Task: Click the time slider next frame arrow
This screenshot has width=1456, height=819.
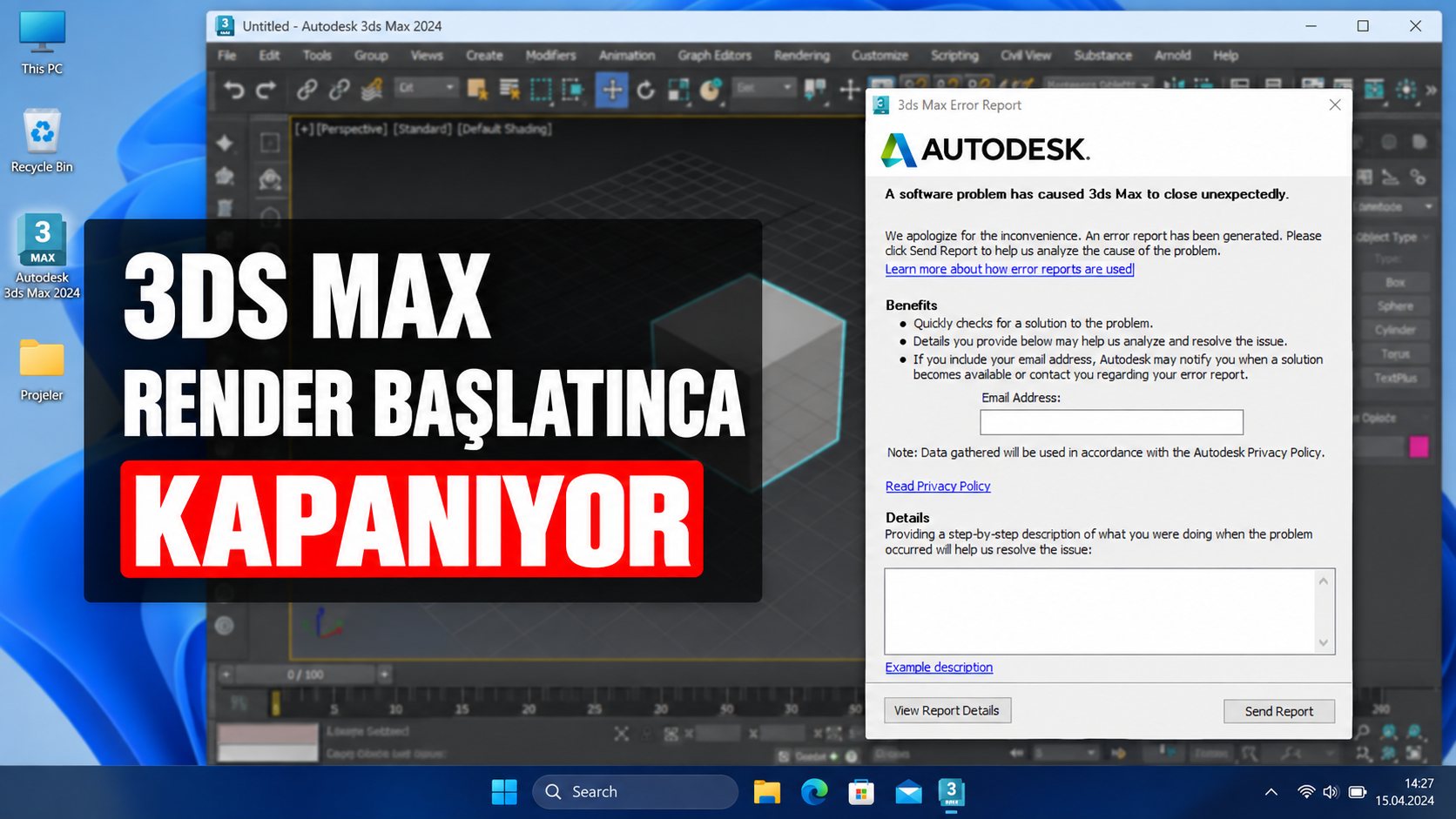Action: click(x=384, y=675)
